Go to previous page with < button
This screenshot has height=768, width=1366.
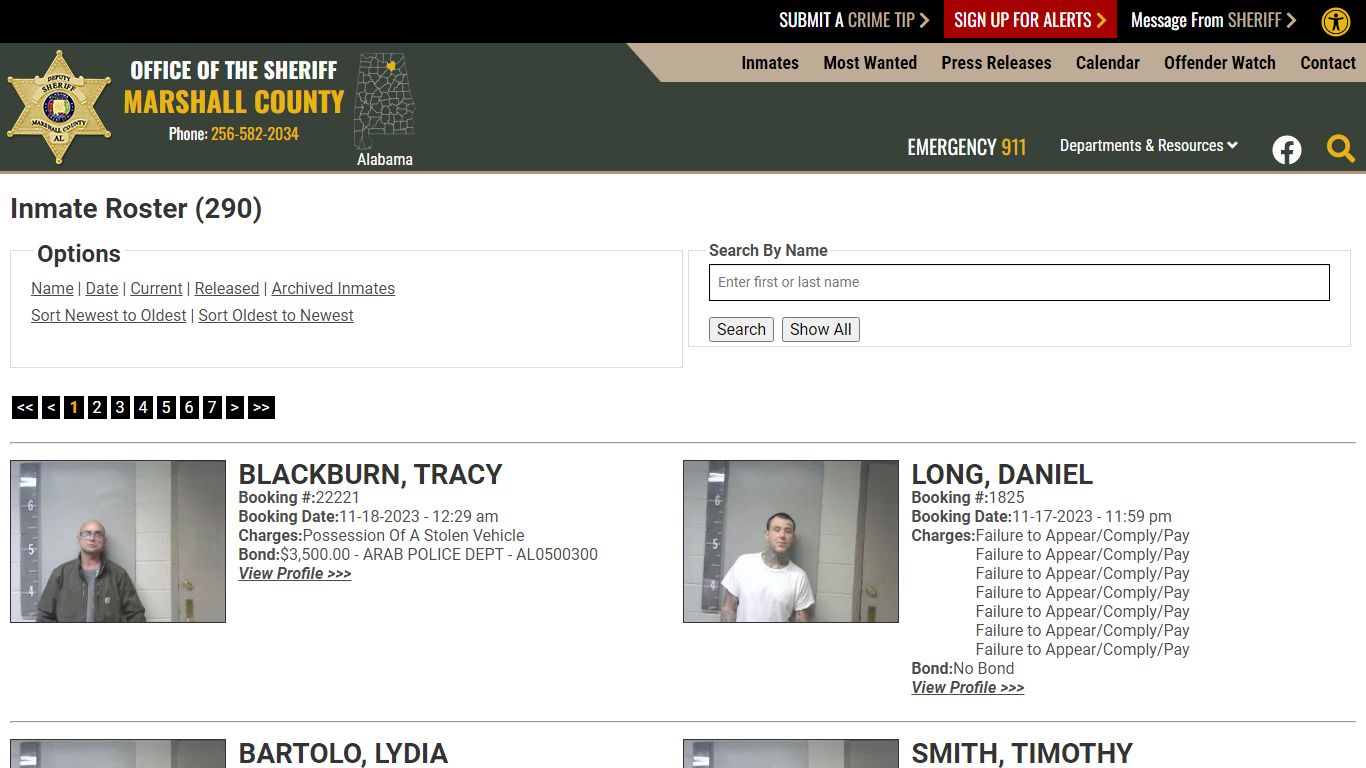(51, 407)
